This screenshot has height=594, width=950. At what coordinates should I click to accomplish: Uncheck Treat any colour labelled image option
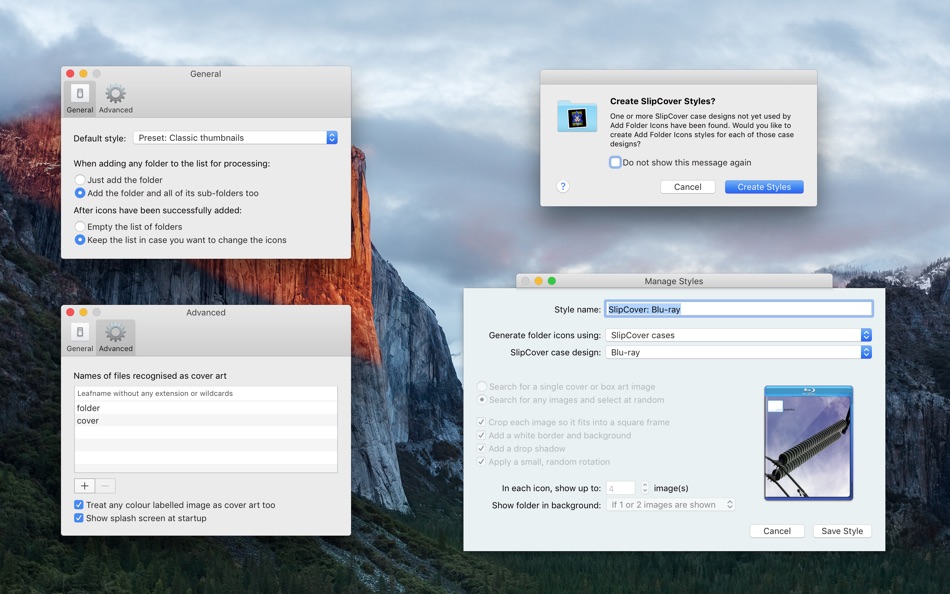pyautogui.click(x=79, y=504)
